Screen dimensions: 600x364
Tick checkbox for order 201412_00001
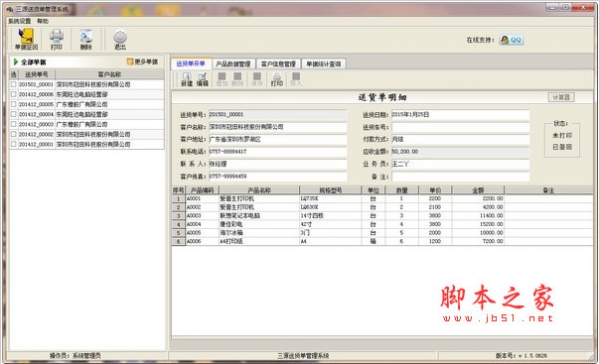point(13,144)
